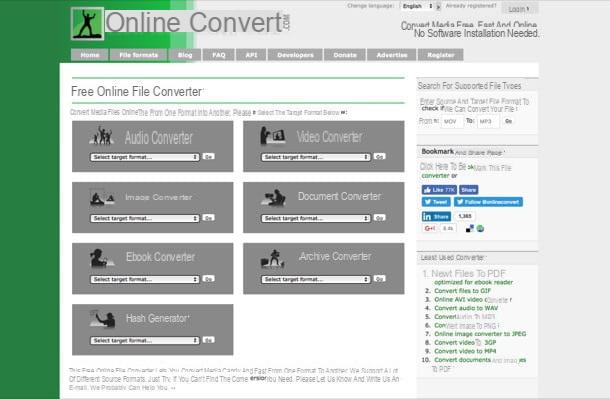Click the From format input field
The image size is (610, 399).
click(x=452, y=121)
